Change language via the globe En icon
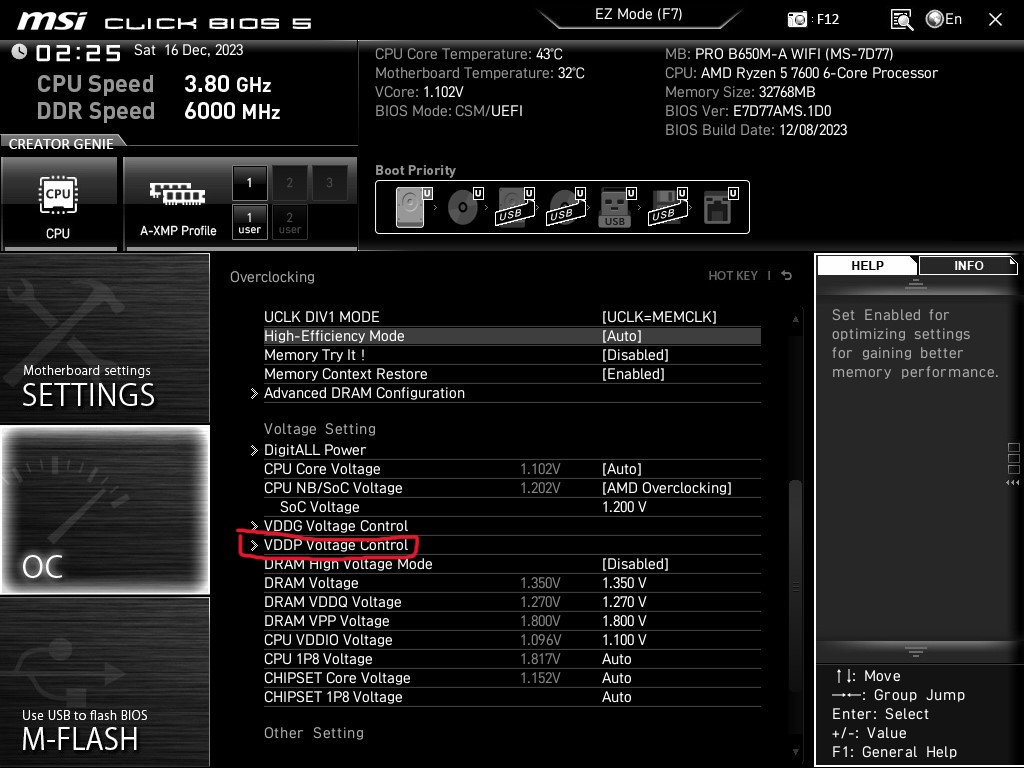Viewport: 1024px width, 768px height. coord(944,19)
